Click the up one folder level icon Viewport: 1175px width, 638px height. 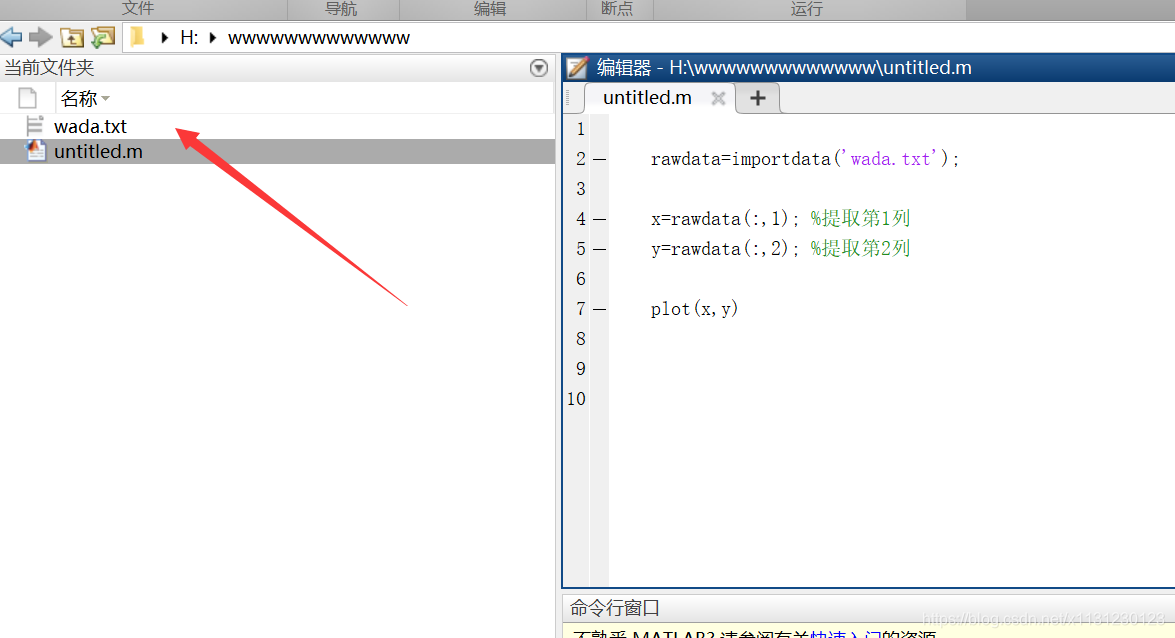click(x=72, y=37)
